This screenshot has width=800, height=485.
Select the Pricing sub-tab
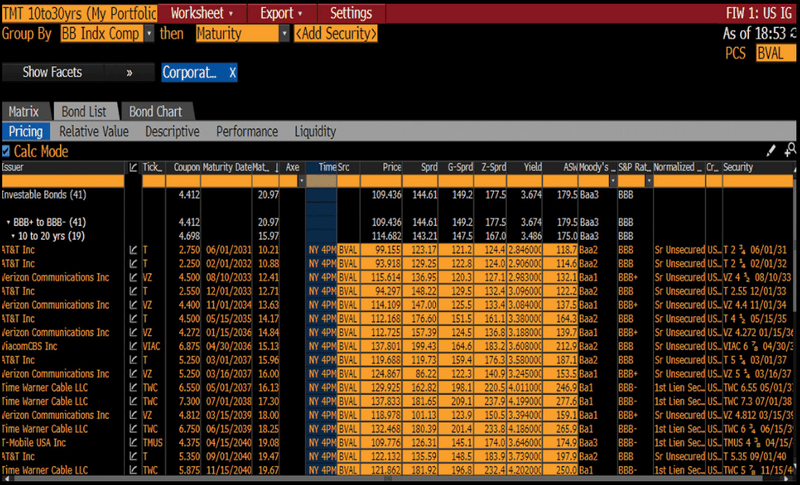26,132
